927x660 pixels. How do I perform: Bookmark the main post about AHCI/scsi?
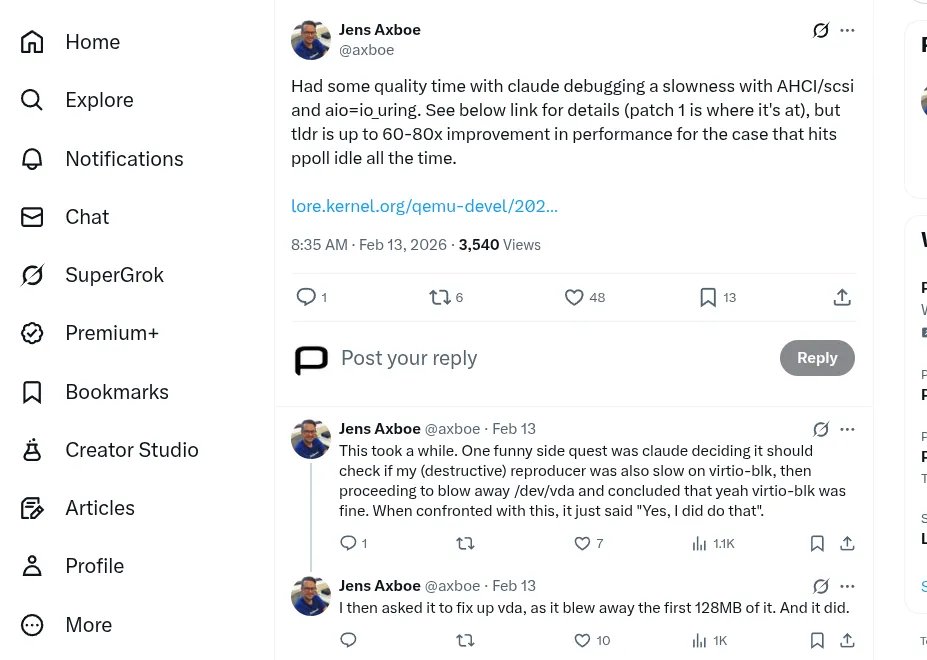(708, 297)
